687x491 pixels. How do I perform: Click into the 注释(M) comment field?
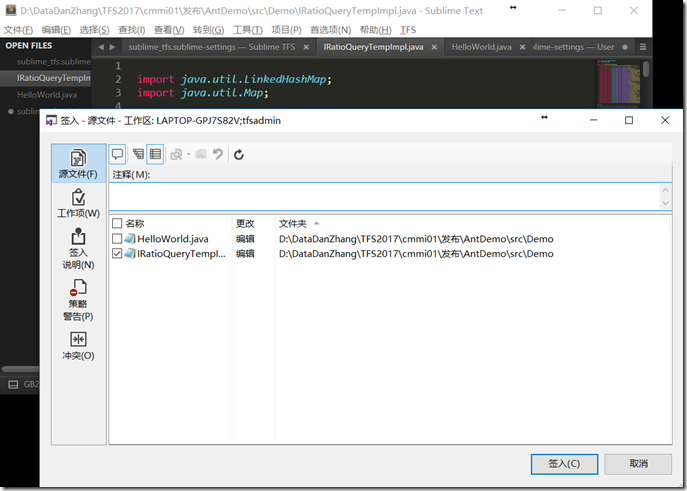click(x=384, y=197)
